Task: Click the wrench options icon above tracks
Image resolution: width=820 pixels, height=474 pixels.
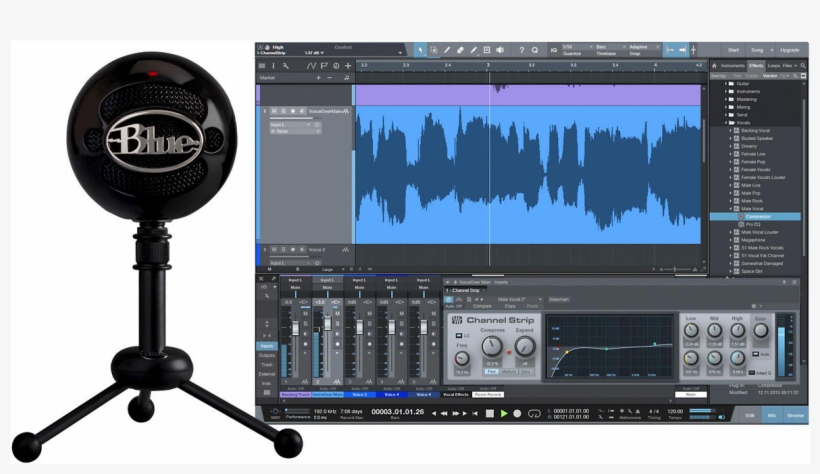Action: pyautogui.click(x=286, y=66)
